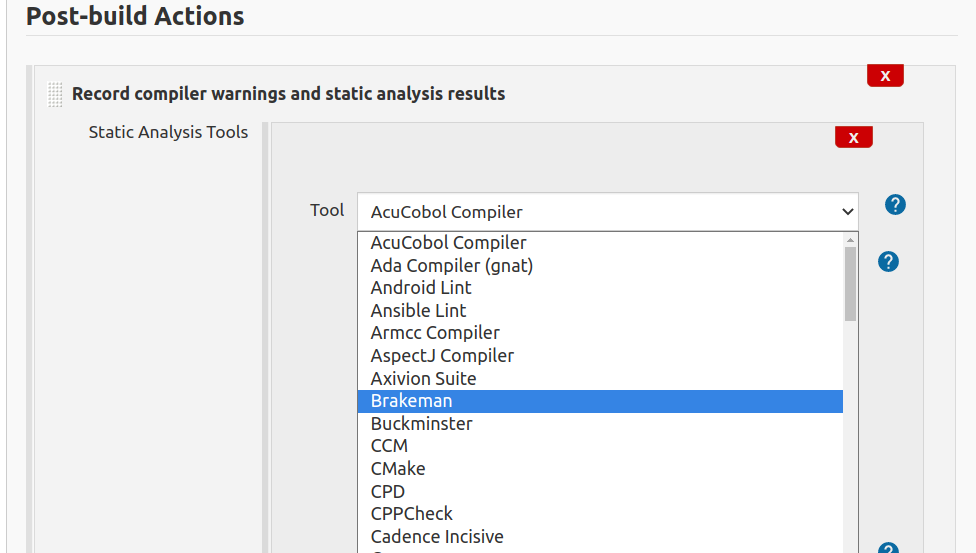
Task: Choose Armcc Compiler entry
Action: click(600, 333)
